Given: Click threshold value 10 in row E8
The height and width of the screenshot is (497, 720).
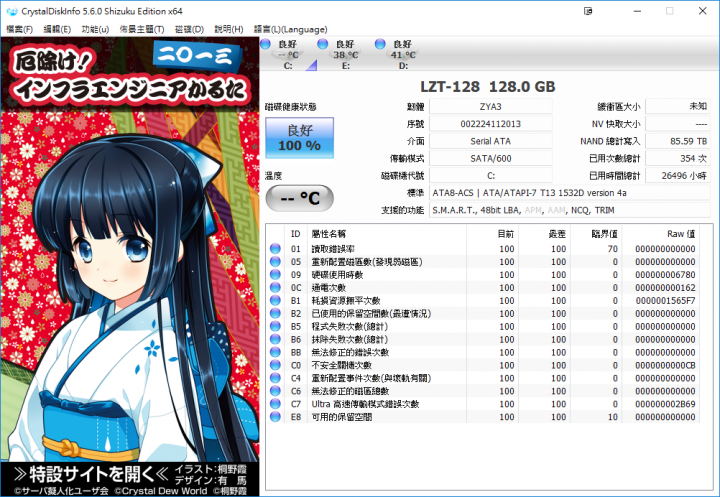Looking at the screenshot, I should pyautogui.click(x=613, y=417).
